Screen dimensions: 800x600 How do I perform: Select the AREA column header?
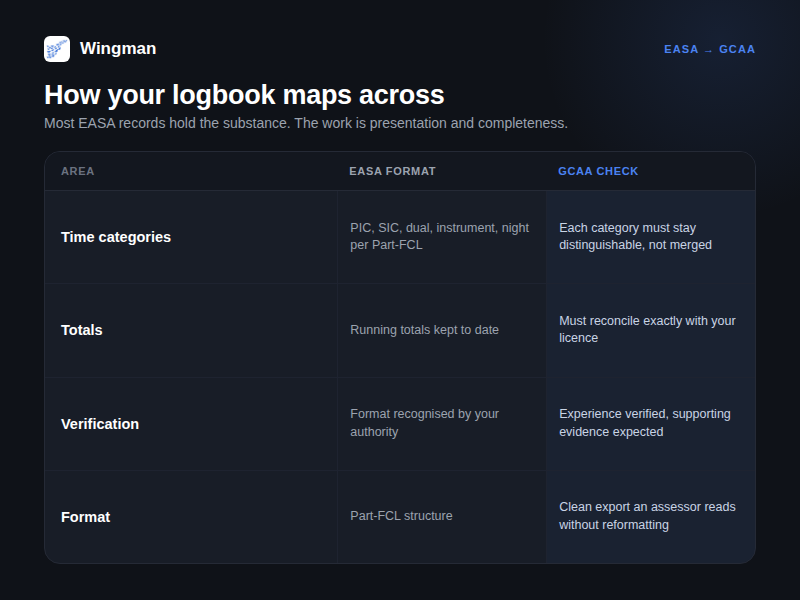point(78,171)
